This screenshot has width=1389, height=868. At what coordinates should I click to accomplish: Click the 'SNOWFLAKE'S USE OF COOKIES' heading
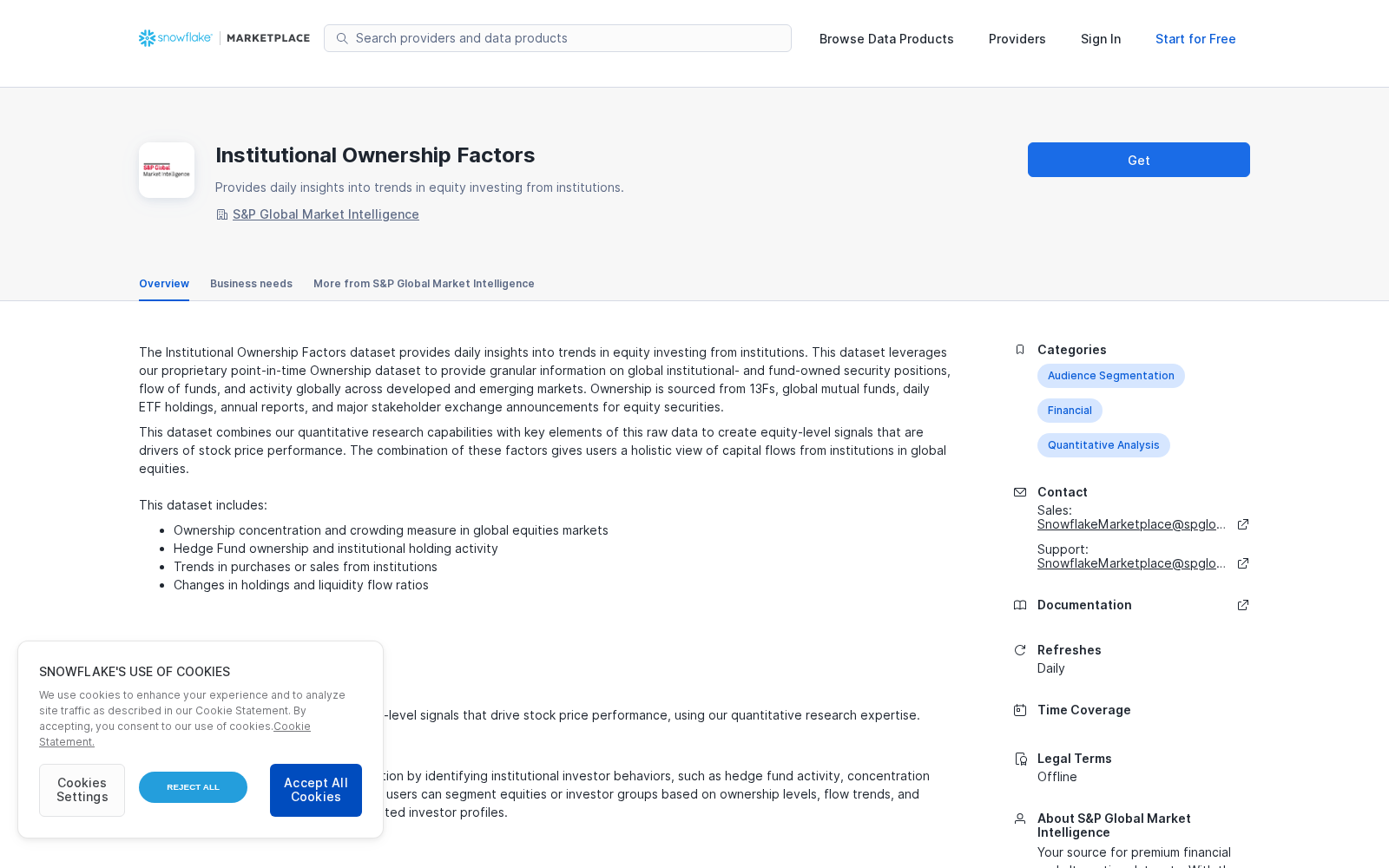coord(135,672)
